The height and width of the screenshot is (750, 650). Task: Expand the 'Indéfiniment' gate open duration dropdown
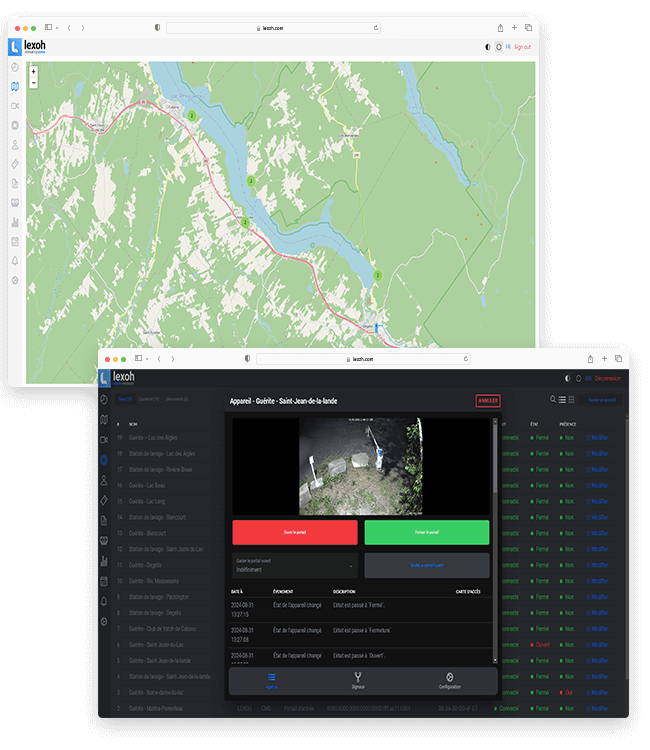point(294,566)
